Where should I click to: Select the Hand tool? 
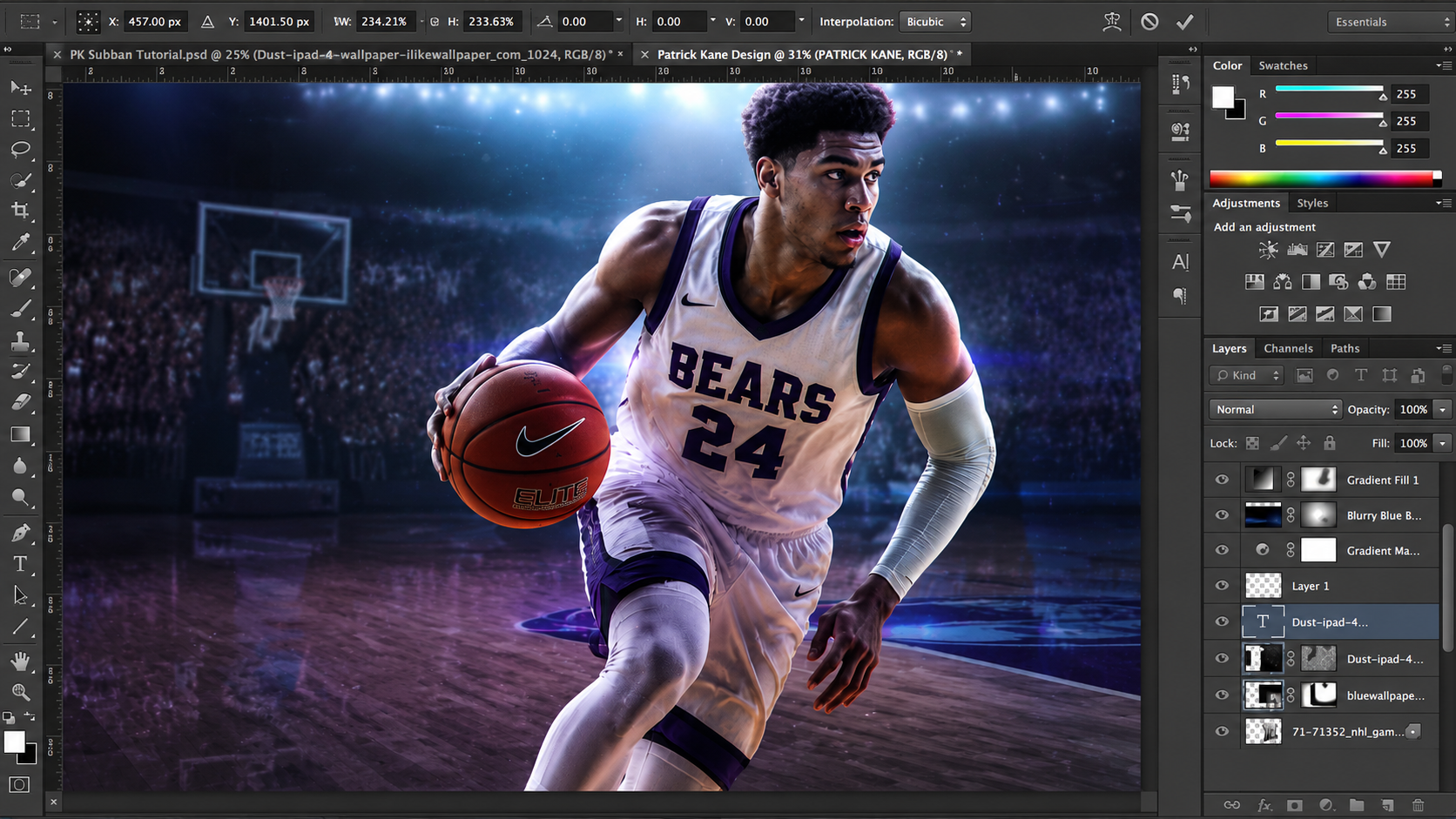21,661
